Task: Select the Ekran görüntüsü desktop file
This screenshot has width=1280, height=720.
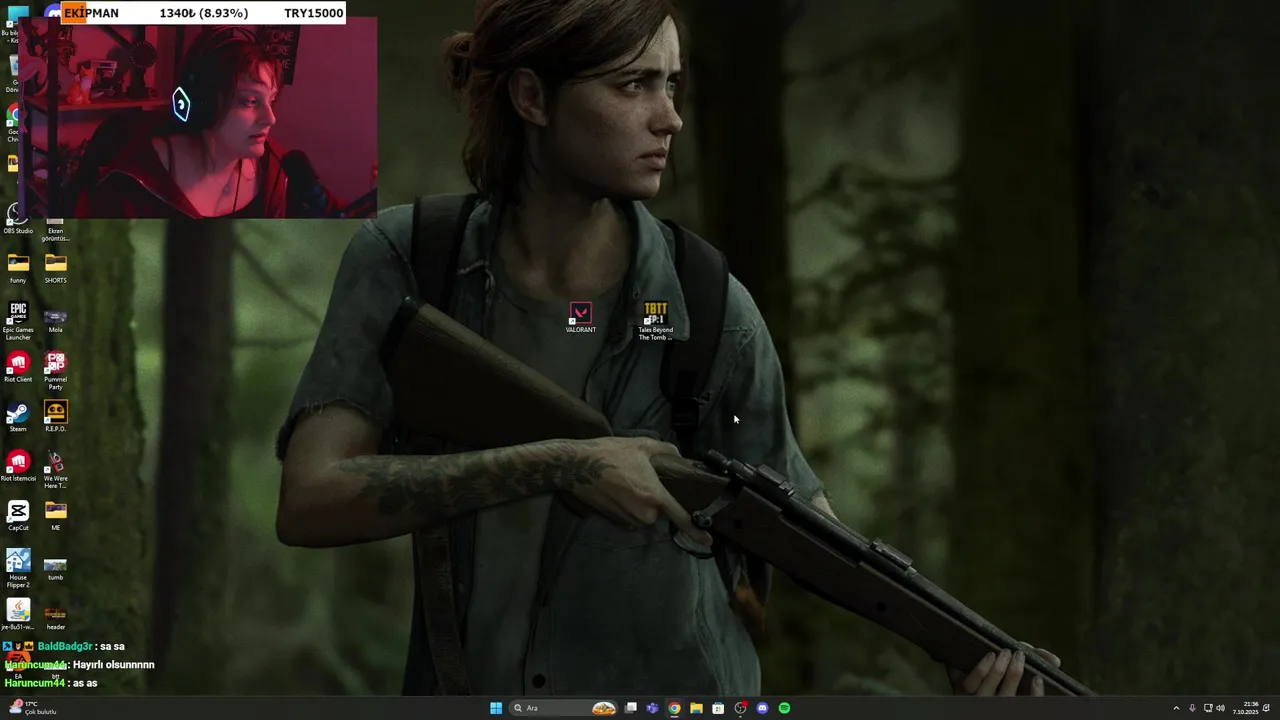Action: pyautogui.click(x=55, y=228)
